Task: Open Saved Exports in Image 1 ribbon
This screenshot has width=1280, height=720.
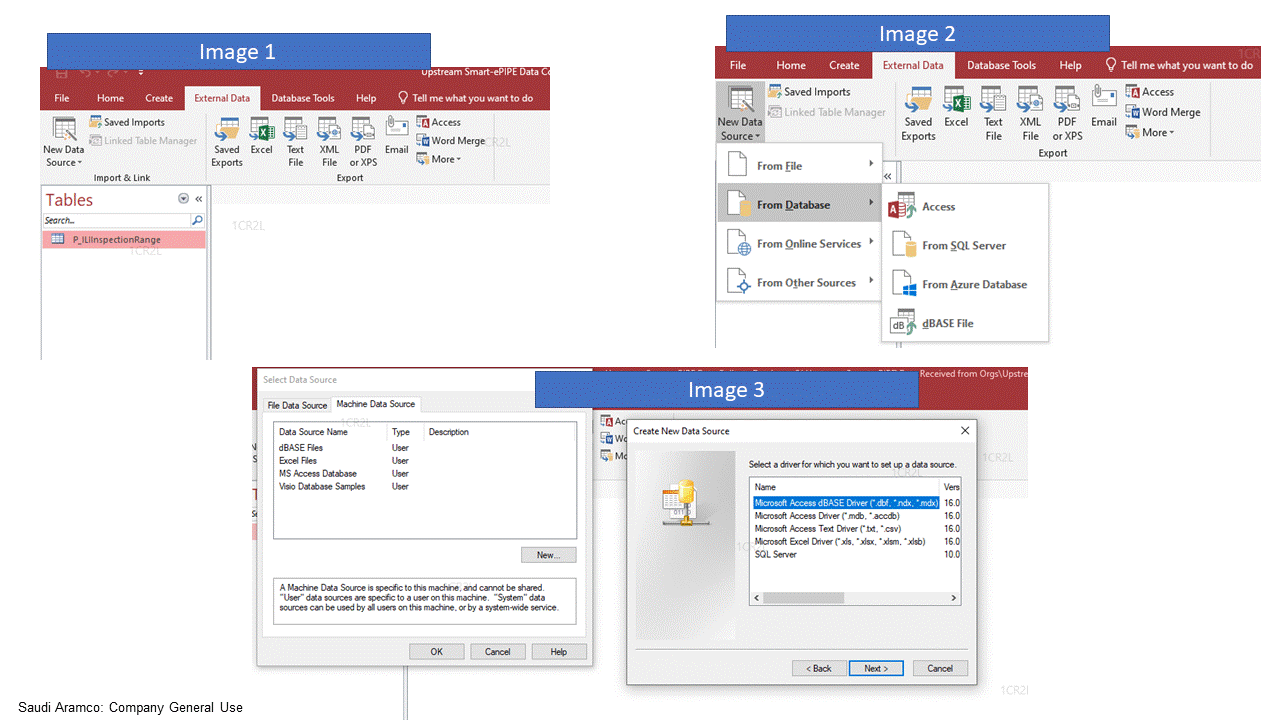Action: 227,142
